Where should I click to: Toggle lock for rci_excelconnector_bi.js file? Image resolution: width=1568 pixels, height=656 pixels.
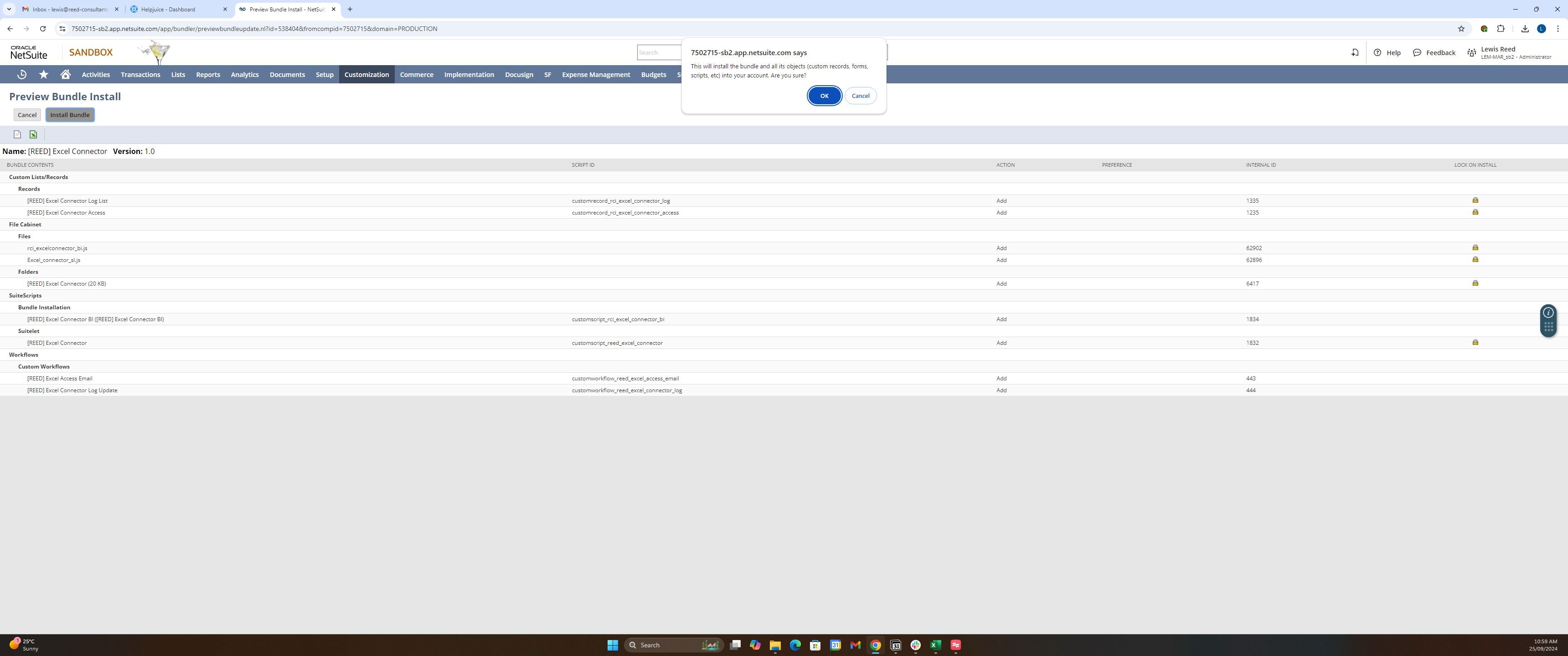point(1475,248)
